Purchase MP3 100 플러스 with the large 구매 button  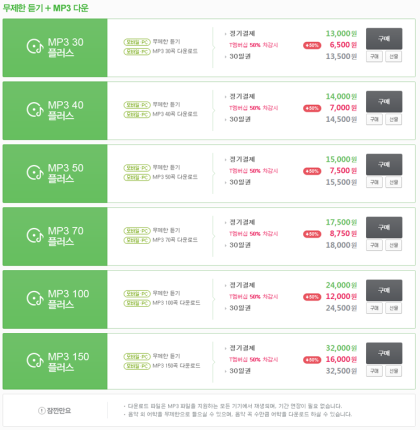[x=384, y=290]
